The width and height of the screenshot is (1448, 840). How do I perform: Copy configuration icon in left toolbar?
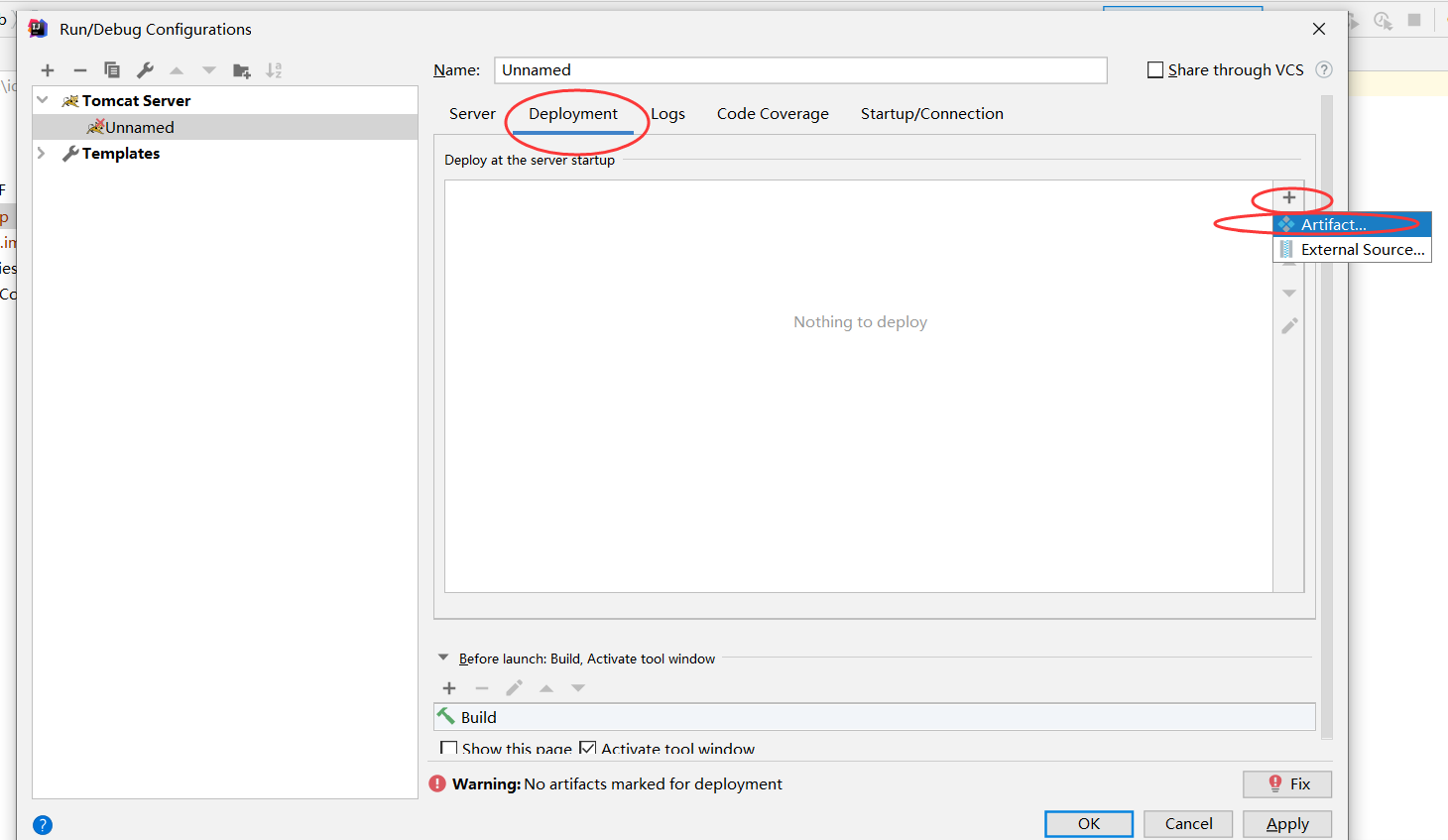(x=112, y=70)
